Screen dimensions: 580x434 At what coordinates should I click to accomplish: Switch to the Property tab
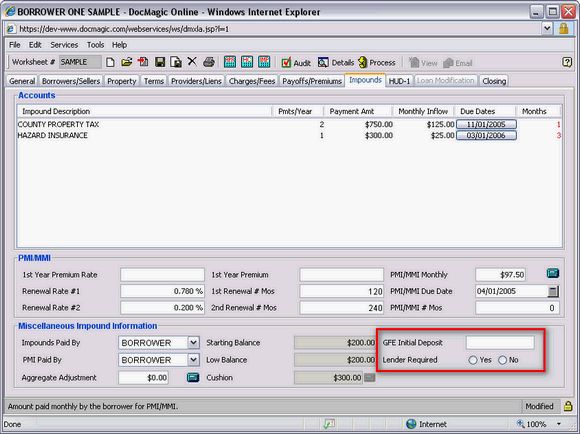click(x=122, y=81)
